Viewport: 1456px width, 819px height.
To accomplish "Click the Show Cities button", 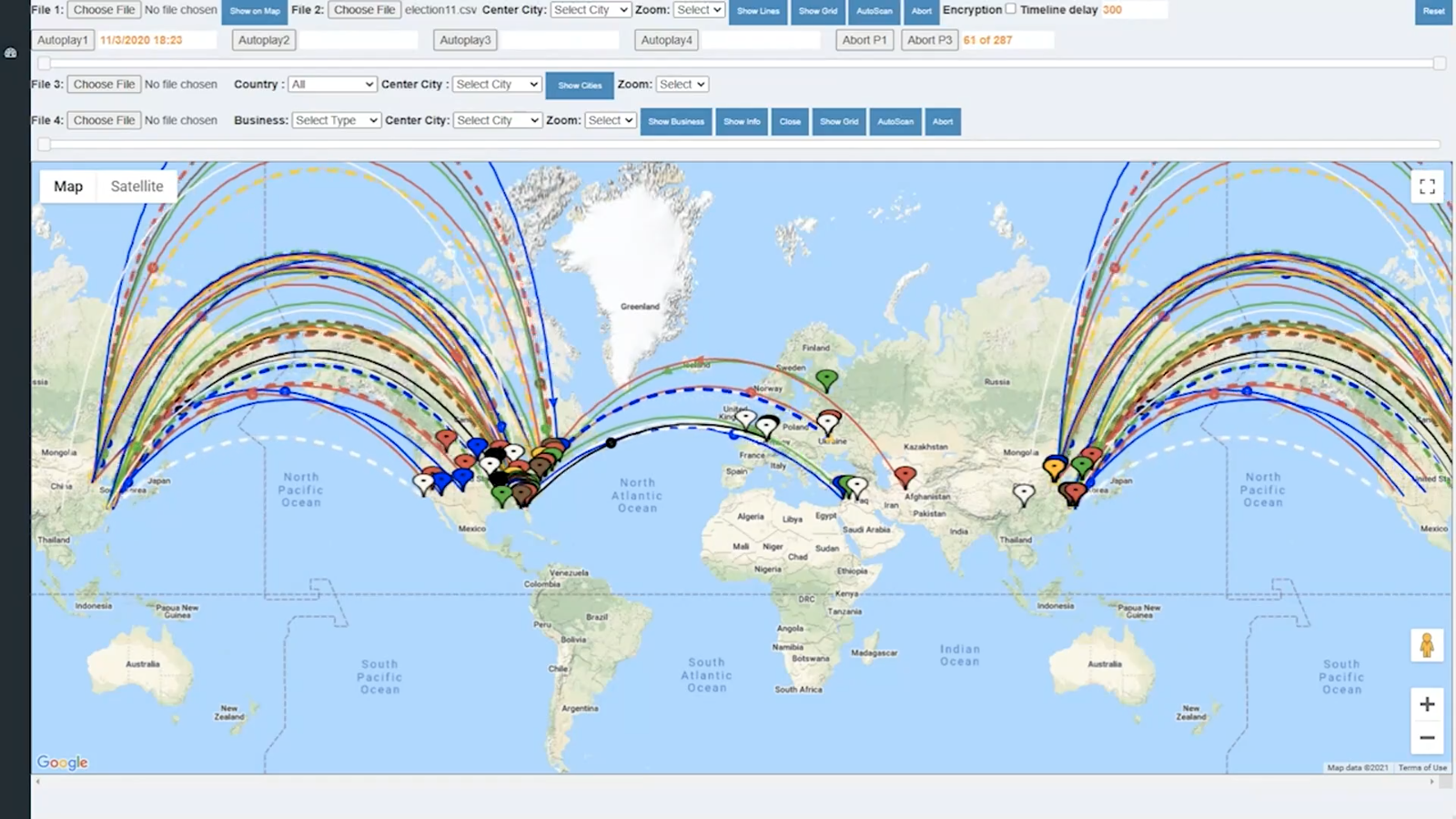I will (580, 86).
